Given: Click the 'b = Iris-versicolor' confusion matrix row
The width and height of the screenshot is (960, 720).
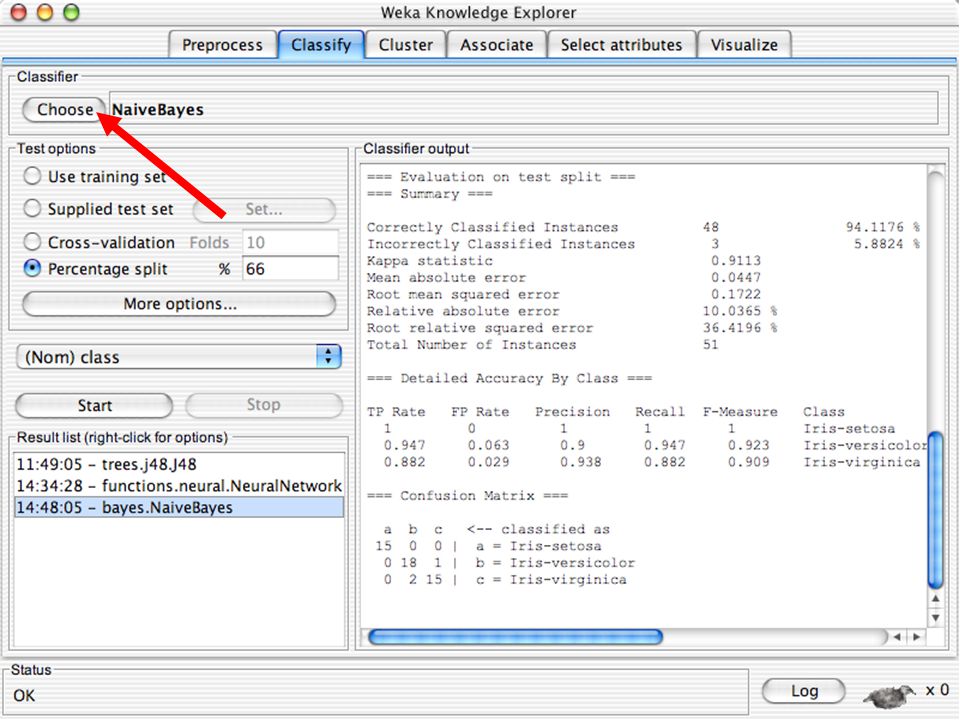Looking at the screenshot, I should point(509,563).
